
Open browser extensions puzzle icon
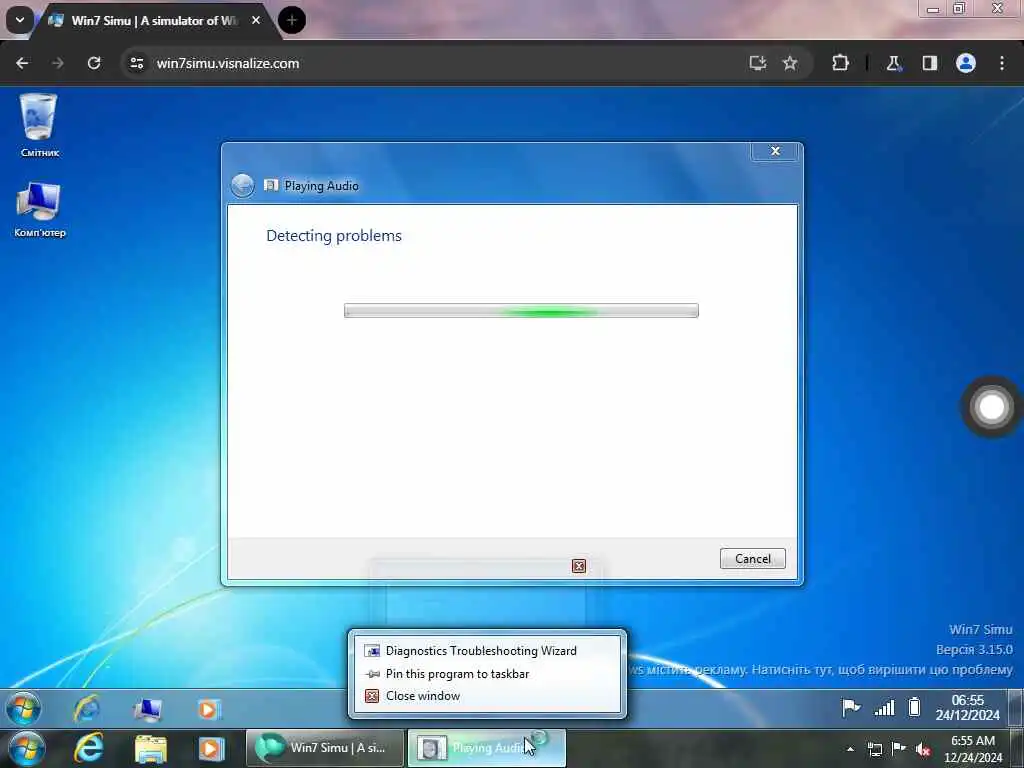(840, 63)
